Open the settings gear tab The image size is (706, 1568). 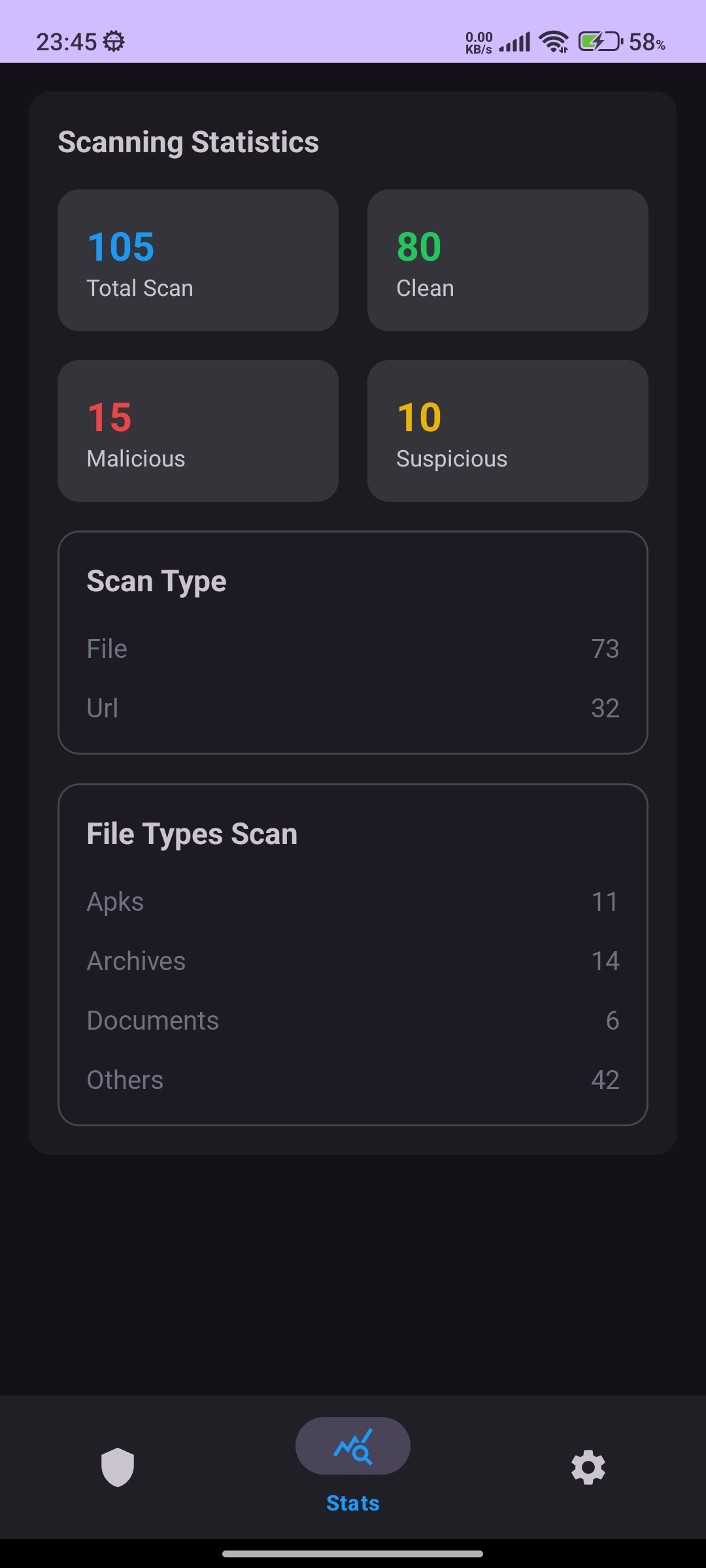[x=588, y=1467]
